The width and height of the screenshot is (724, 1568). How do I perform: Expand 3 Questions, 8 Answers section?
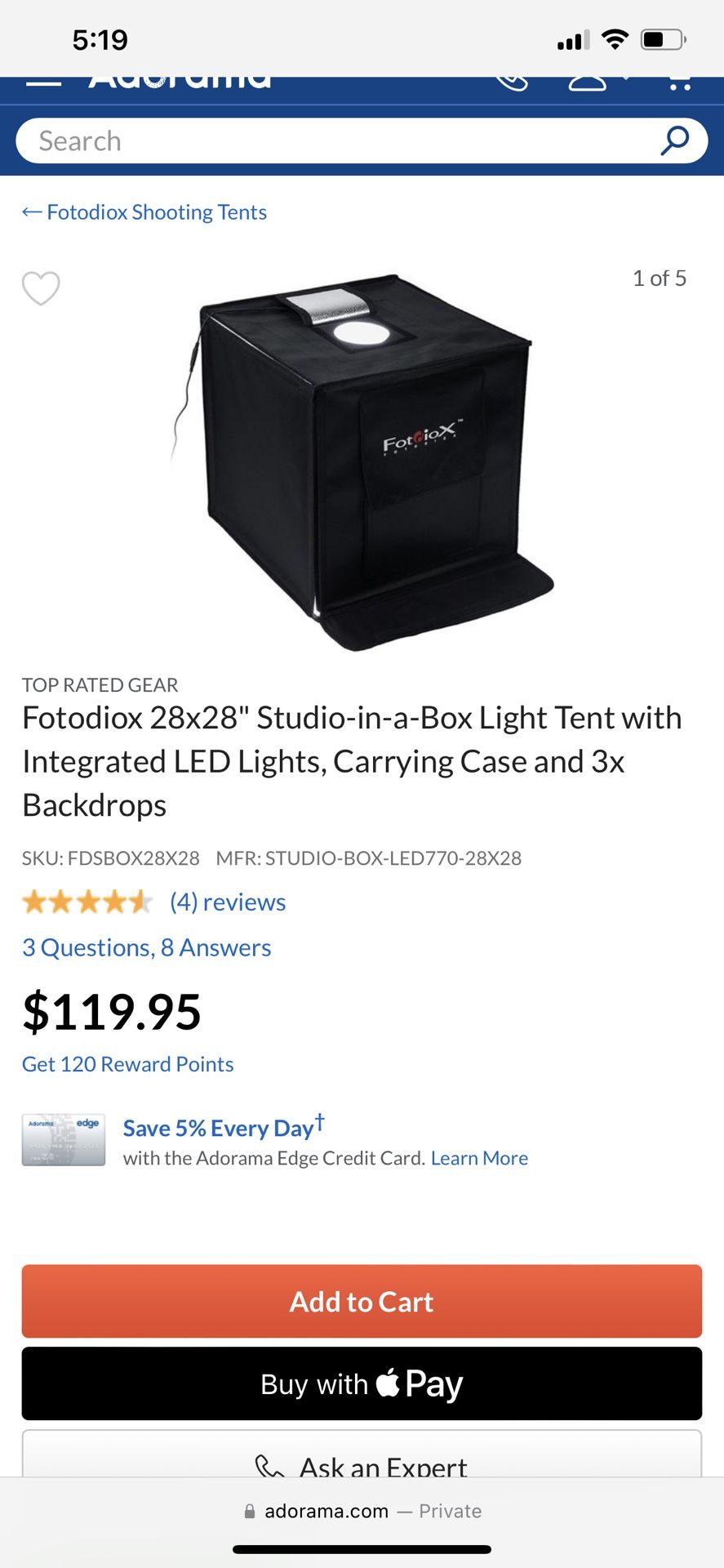pos(146,947)
